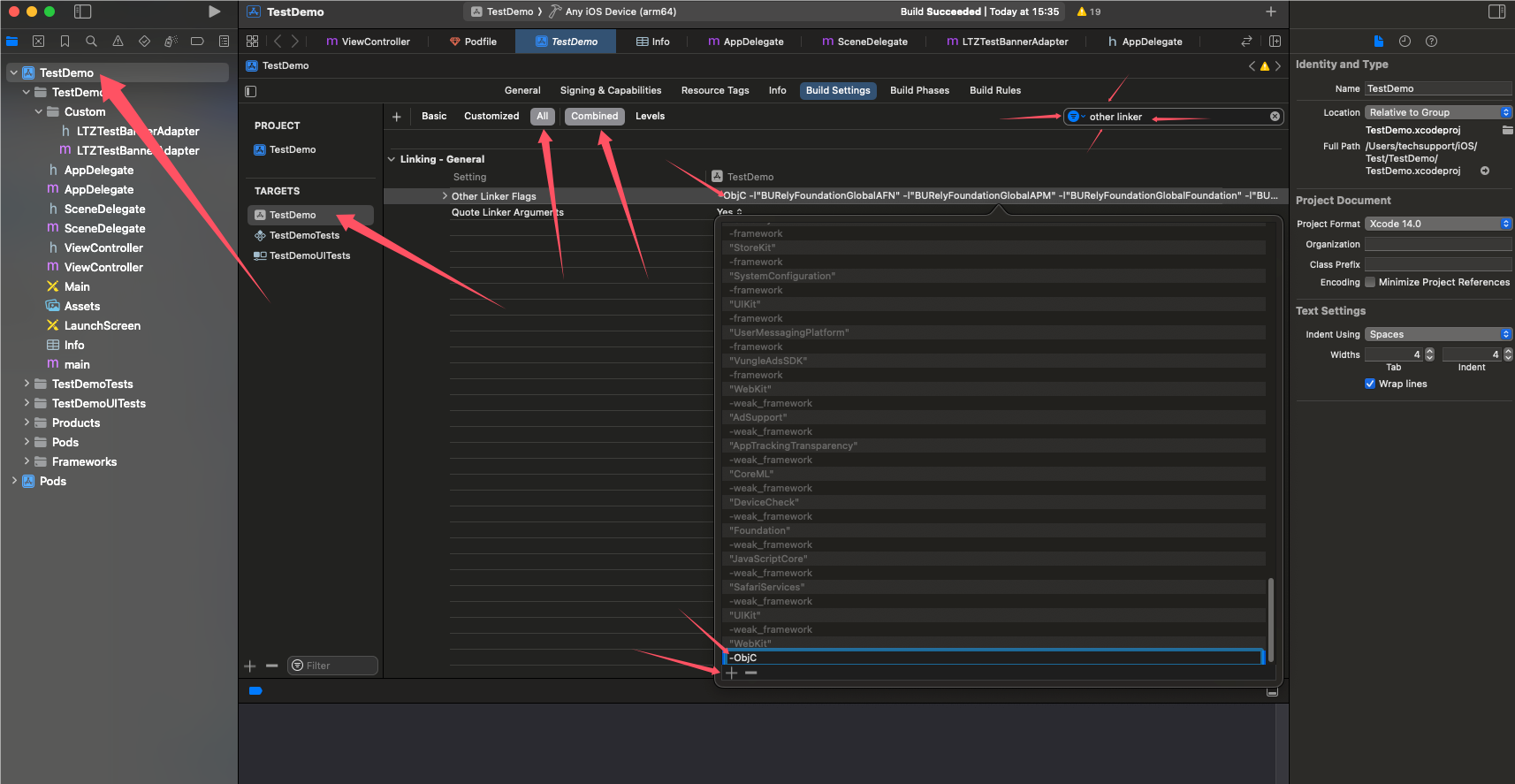This screenshot has height=784, width=1515.
Task: Toggle the Wrap lines checkbox
Action: [1370, 384]
